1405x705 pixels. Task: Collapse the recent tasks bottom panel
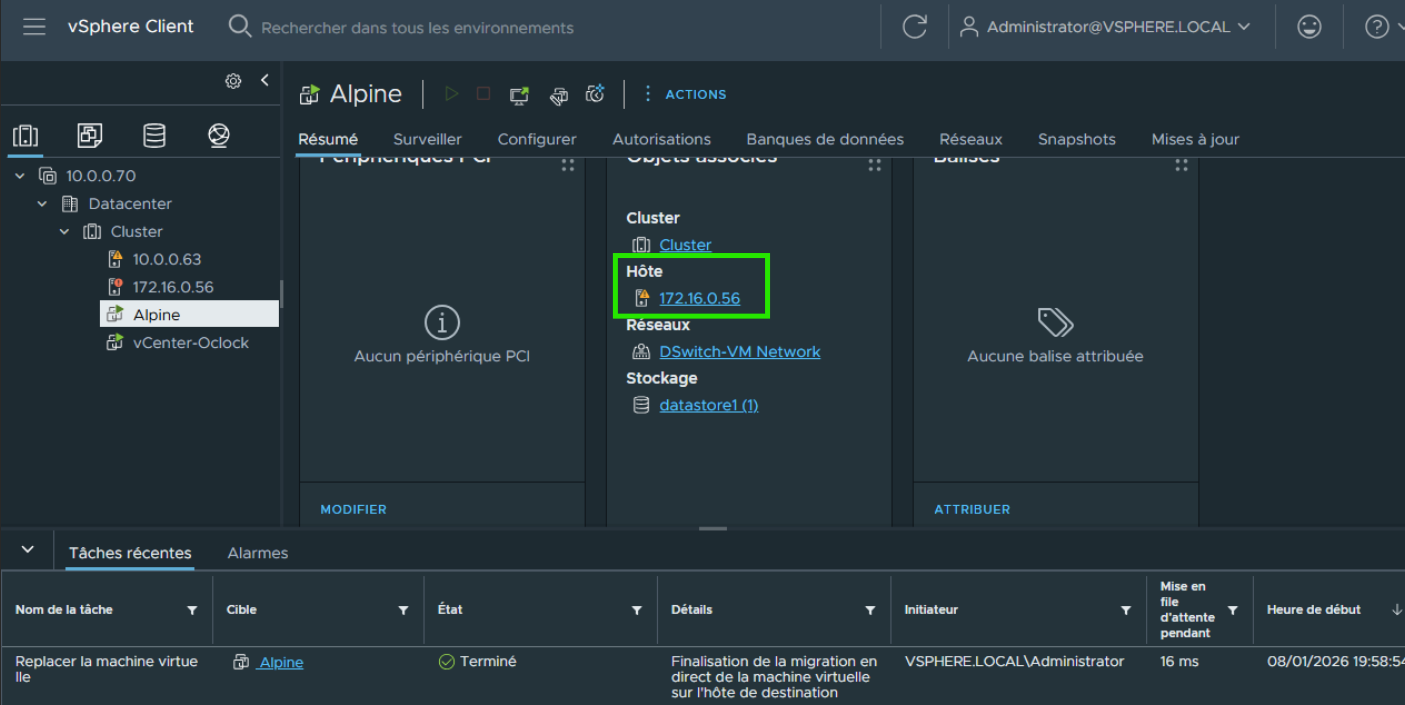(28, 550)
